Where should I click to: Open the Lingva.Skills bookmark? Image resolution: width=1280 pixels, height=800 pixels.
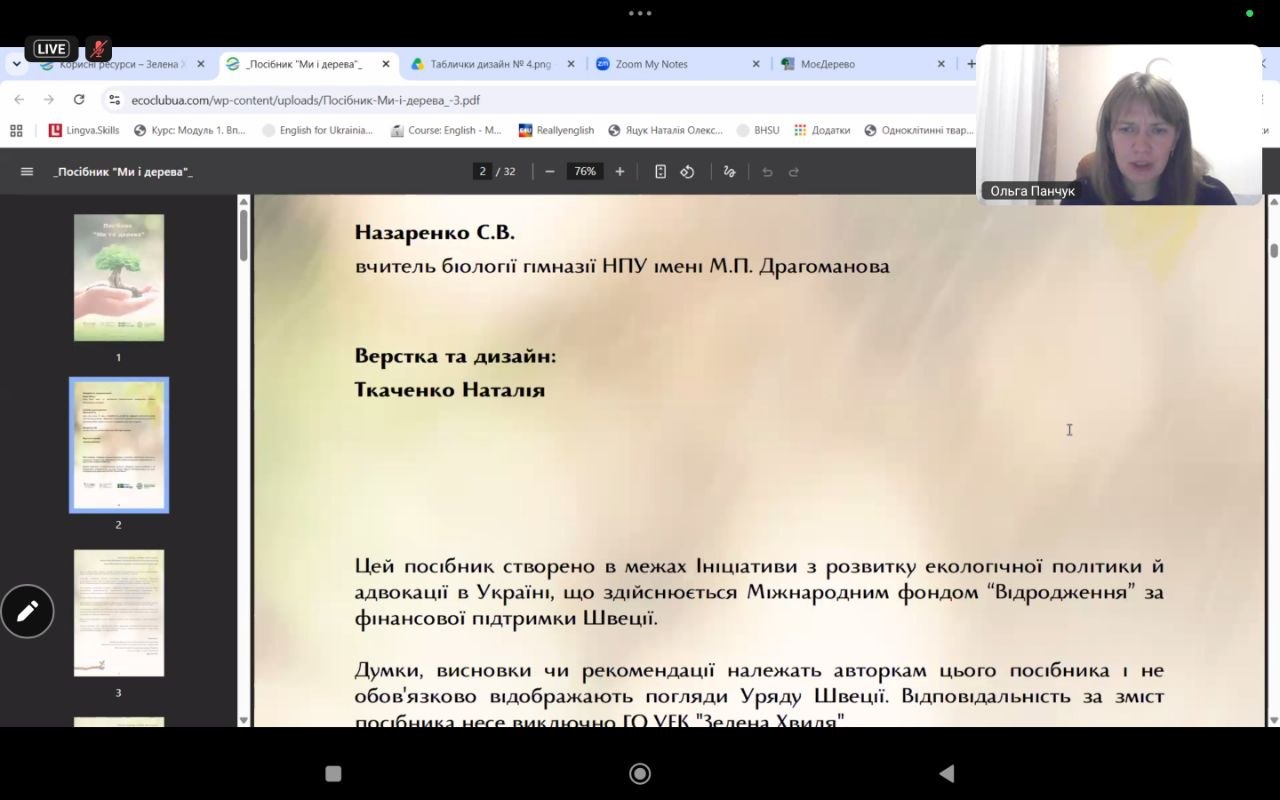point(84,130)
